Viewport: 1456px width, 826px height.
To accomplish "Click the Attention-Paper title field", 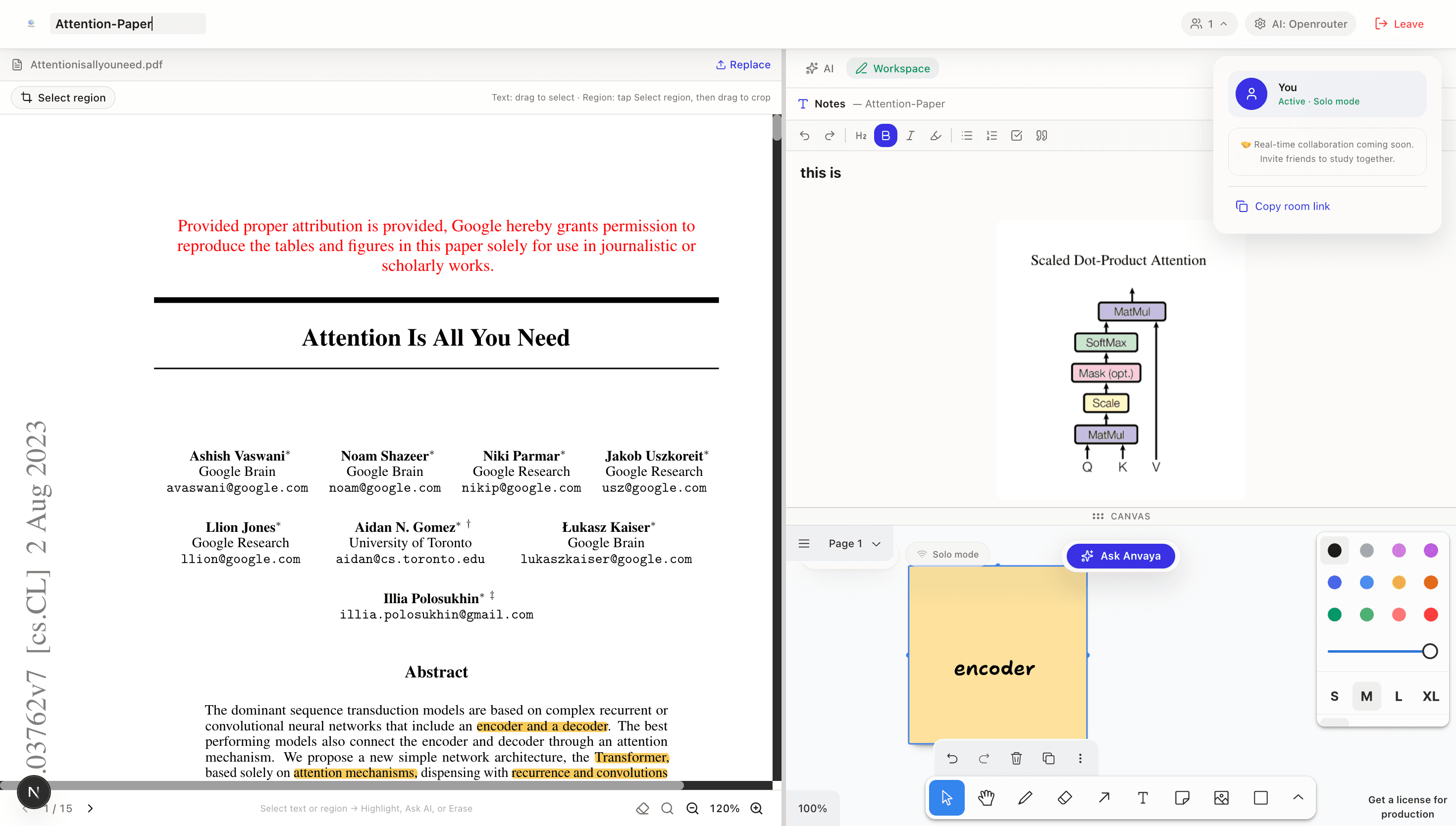I will 128,24.
